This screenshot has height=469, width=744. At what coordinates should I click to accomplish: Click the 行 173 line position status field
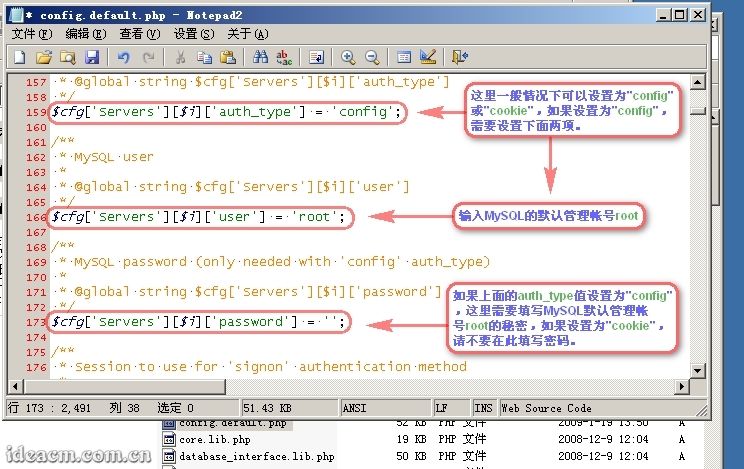tap(122, 408)
